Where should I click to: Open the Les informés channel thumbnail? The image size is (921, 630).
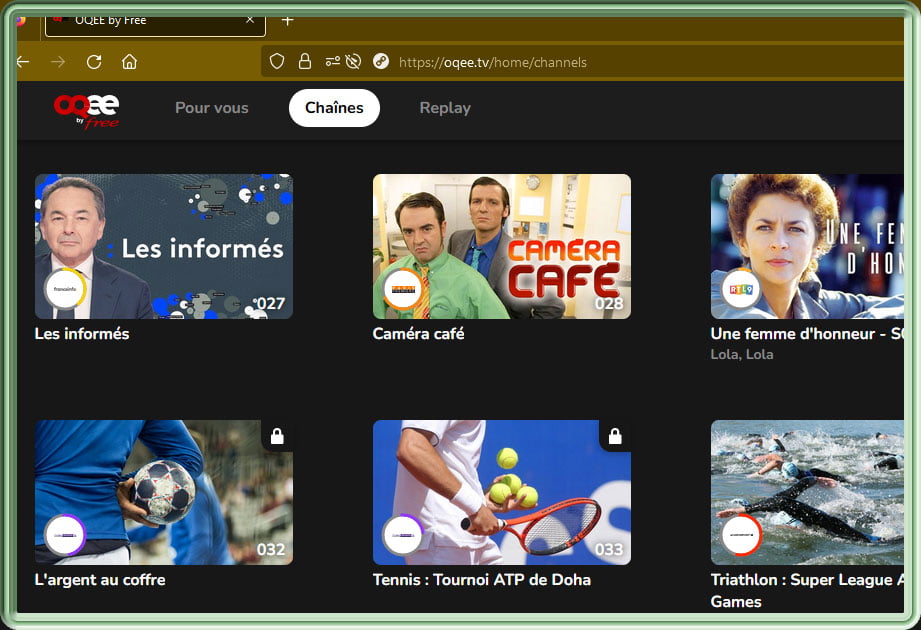pos(164,246)
